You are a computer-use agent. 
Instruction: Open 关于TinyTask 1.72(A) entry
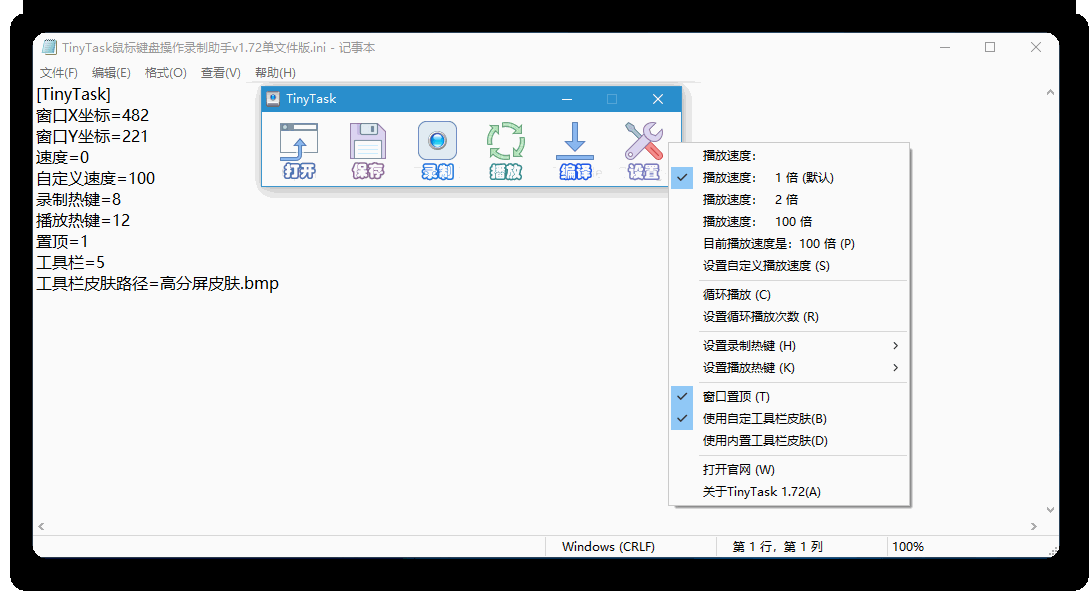tap(789, 491)
